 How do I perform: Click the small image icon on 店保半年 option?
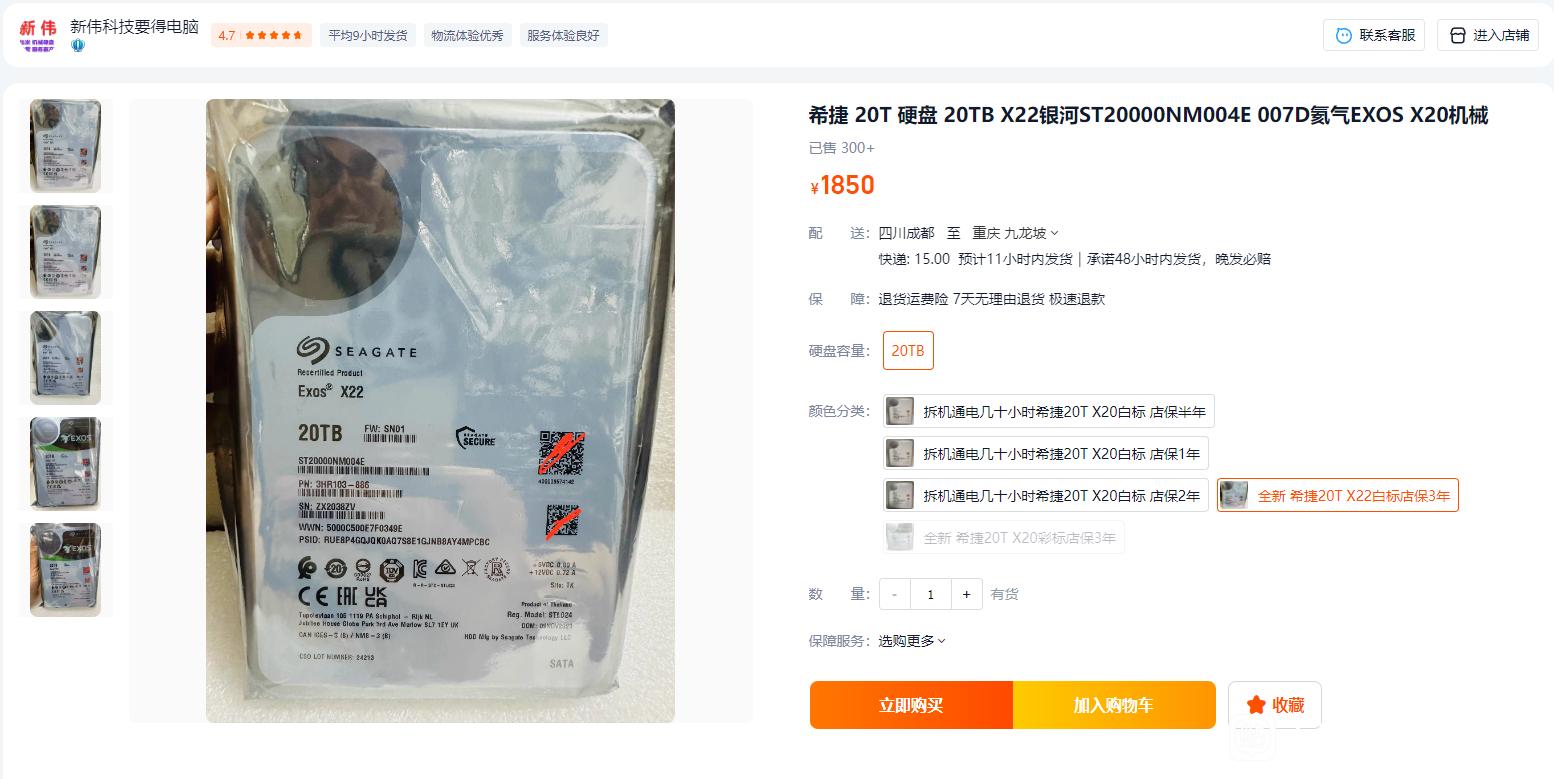click(900, 411)
